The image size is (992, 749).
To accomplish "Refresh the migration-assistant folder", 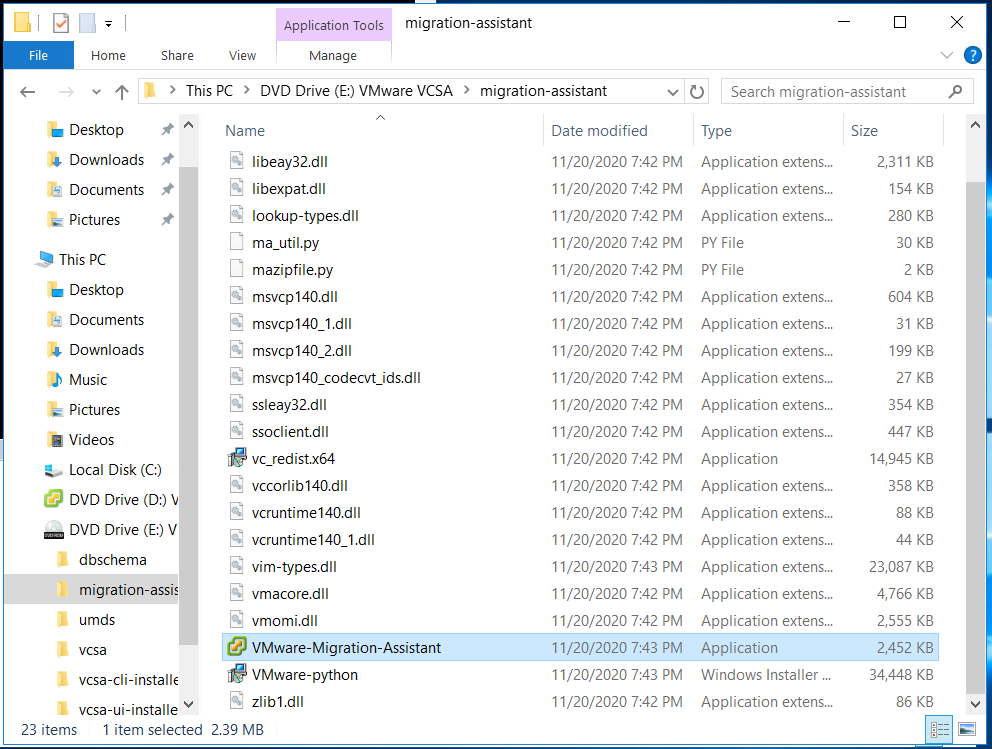I will pyautogui.click(x=697, y=92).
